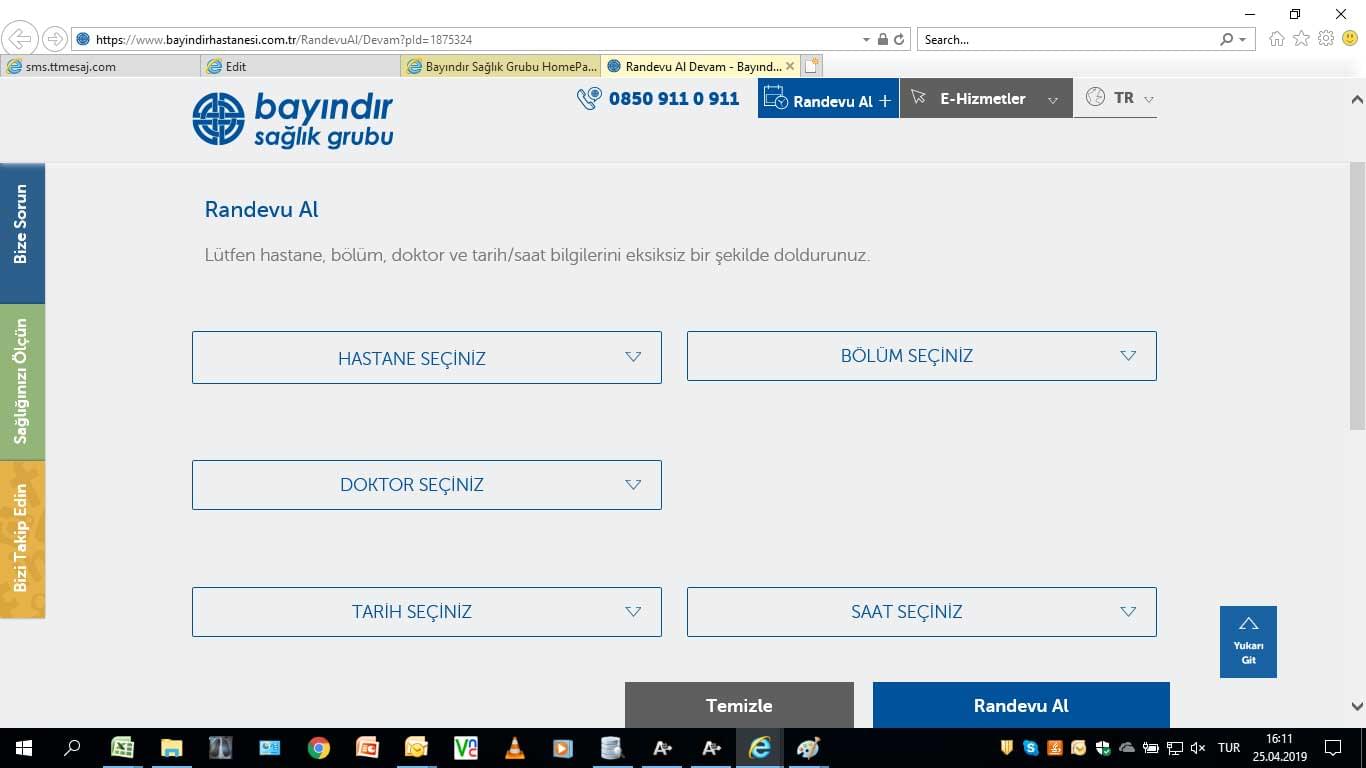Switch to the sms.ttmesaj.com tab
1366x768 pixels.
tap(100, 67)
